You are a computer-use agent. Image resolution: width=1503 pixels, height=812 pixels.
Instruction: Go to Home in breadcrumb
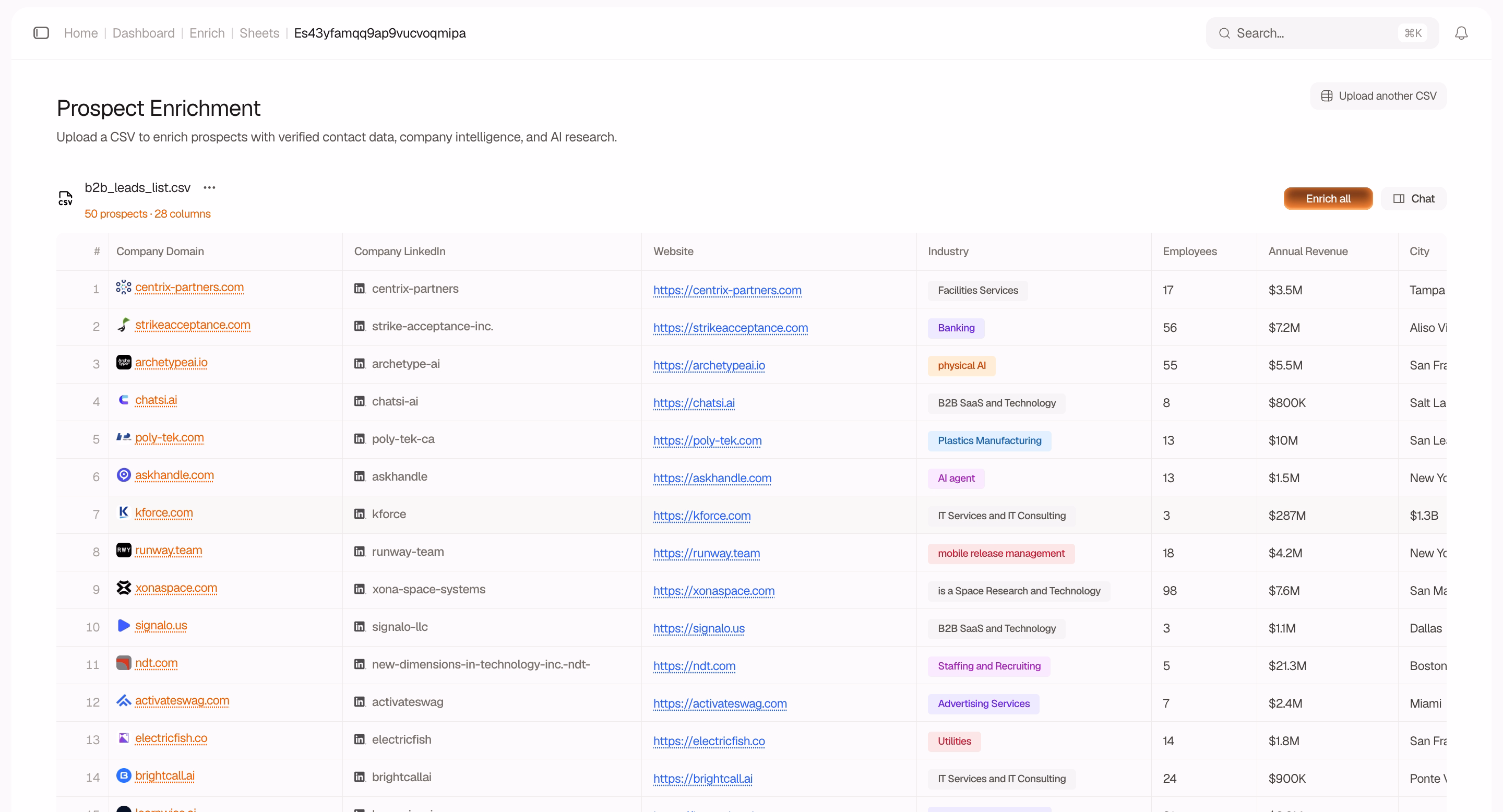click(81, 33)
